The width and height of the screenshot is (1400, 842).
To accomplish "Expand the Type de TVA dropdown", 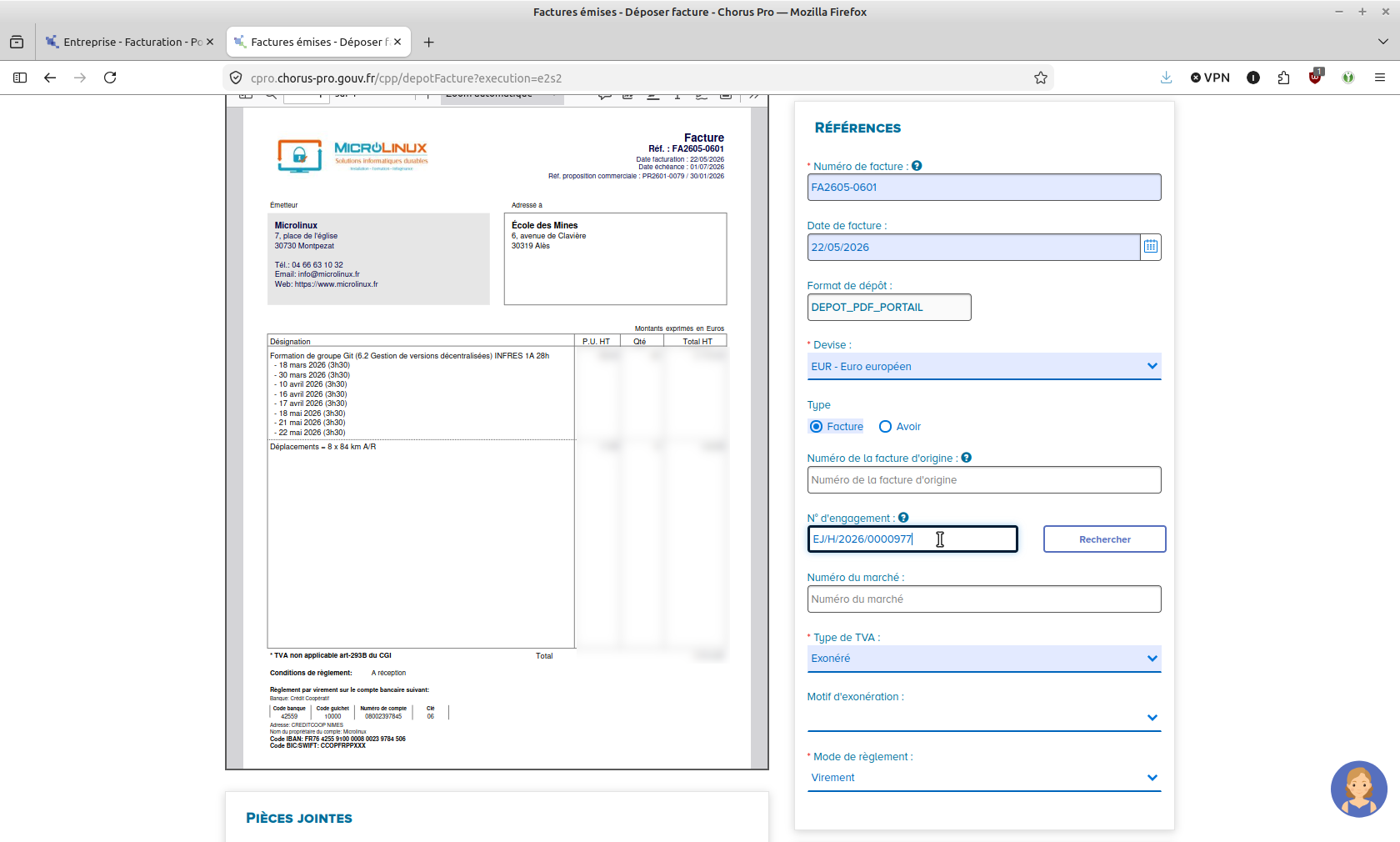I will [984, 659].
